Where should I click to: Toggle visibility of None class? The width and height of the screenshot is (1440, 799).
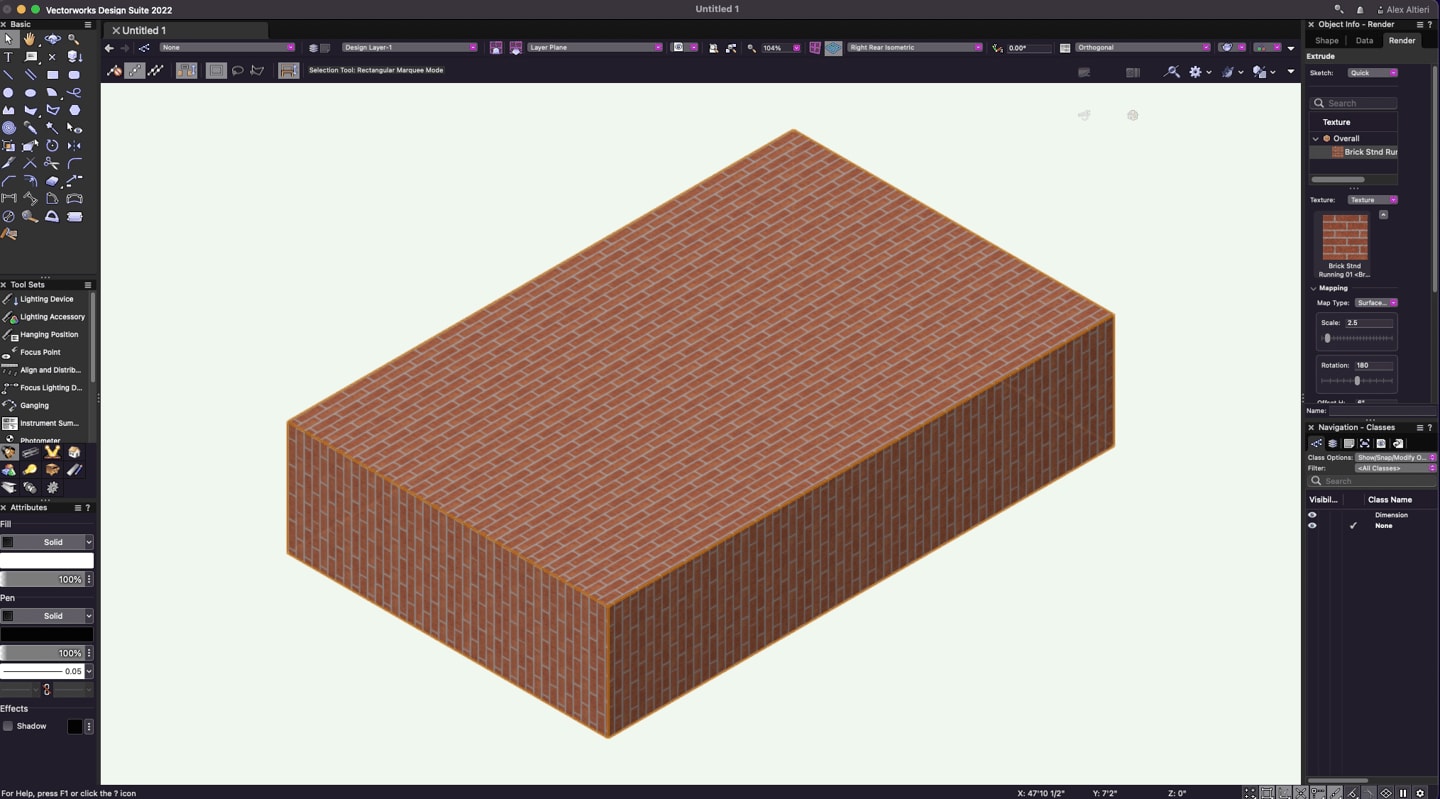click(1312, 525)
